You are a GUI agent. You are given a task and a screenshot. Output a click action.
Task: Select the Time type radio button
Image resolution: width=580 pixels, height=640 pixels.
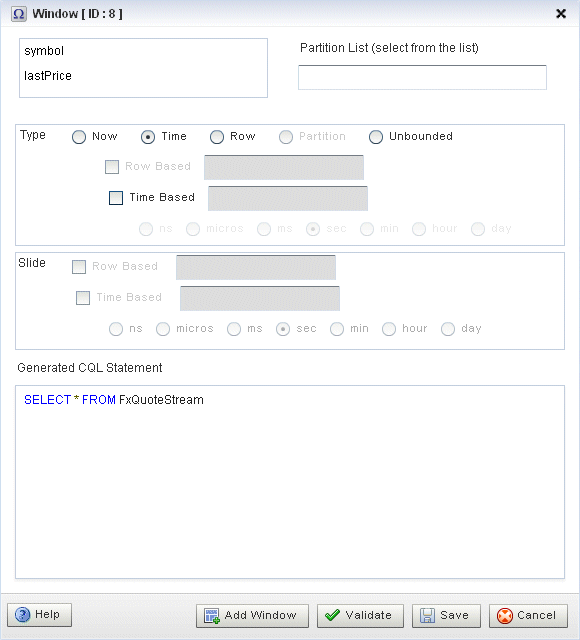point(148,137)
